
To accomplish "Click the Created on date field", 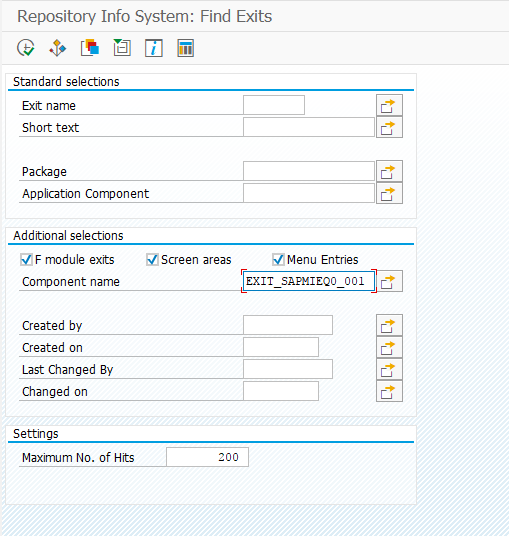I will pos(281,347).
